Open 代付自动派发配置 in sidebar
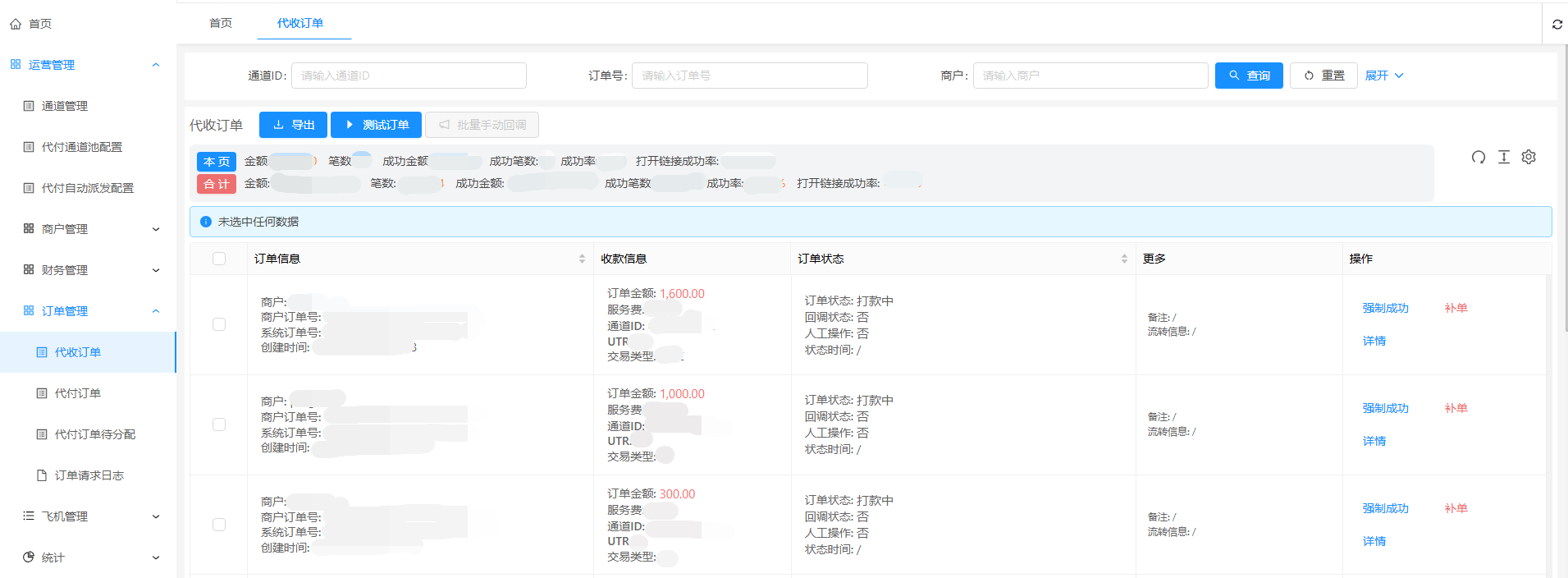The image size is (1568, 578). pyautogui.click(x=88, y=188)
